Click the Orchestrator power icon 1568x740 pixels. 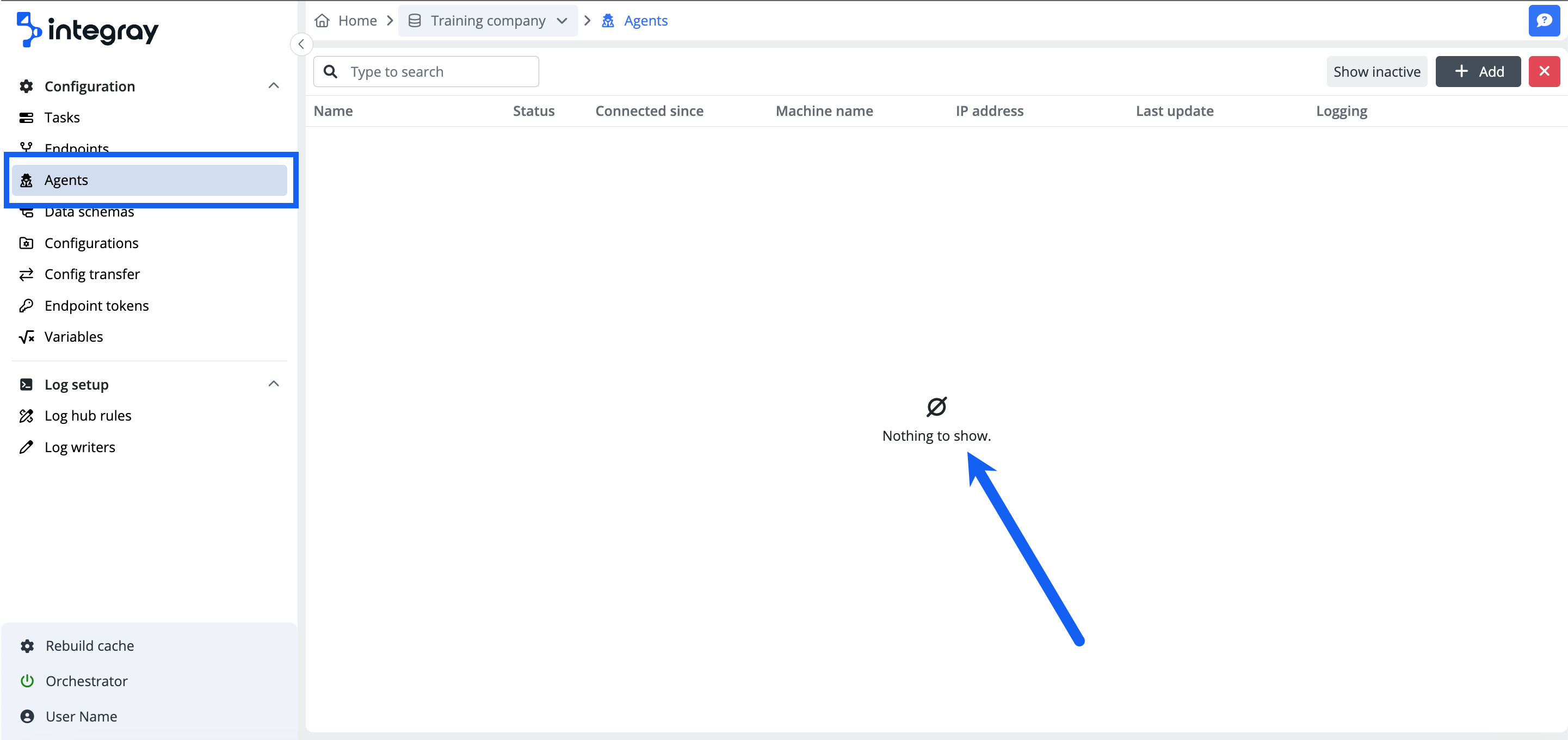[x=27, y=681]
